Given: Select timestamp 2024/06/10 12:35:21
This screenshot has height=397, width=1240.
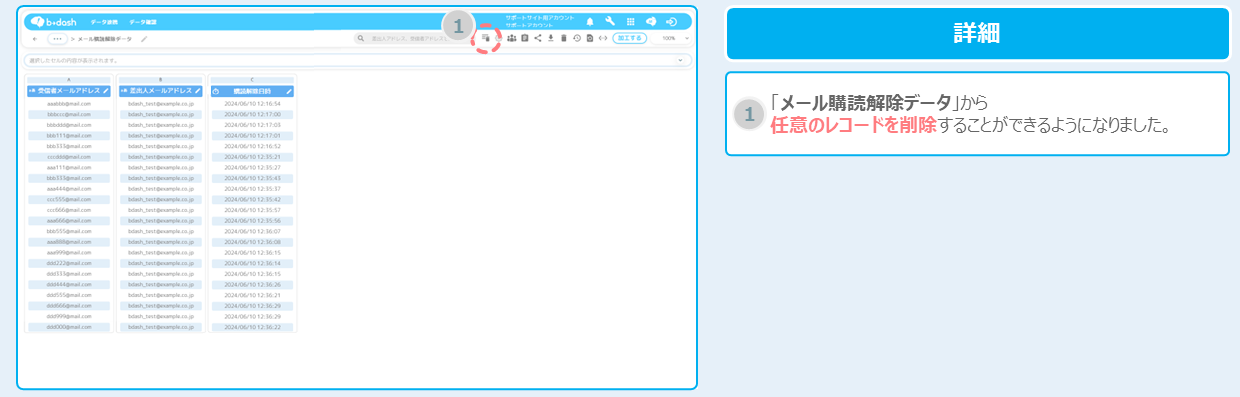Looking at the screenshot, I should coord(253,157).
